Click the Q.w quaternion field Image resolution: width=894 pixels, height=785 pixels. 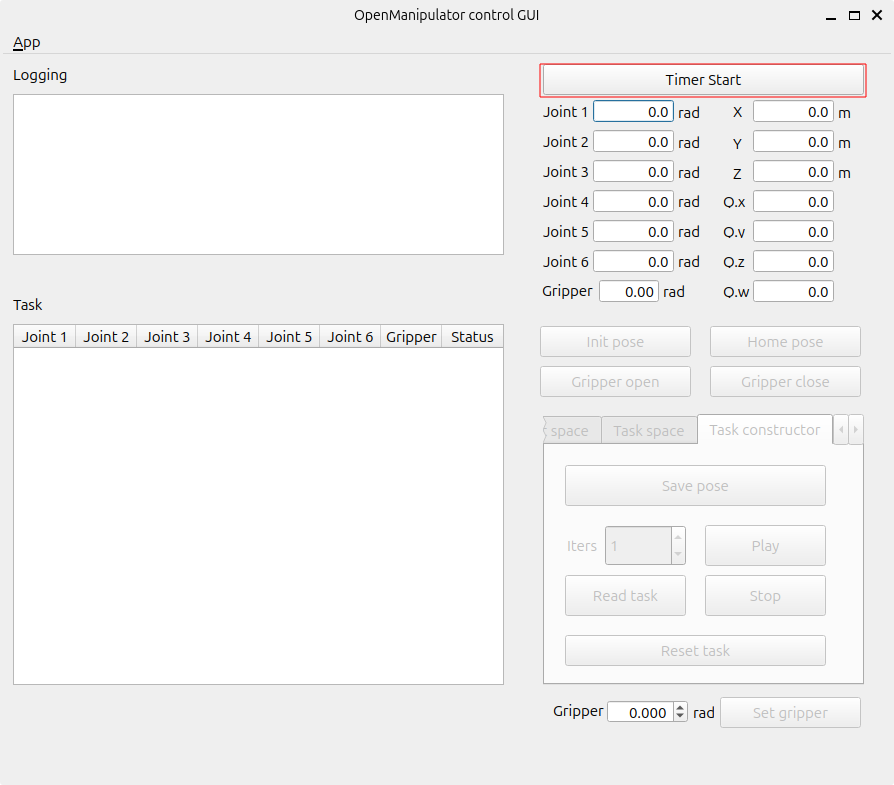[x=793, y=292]
